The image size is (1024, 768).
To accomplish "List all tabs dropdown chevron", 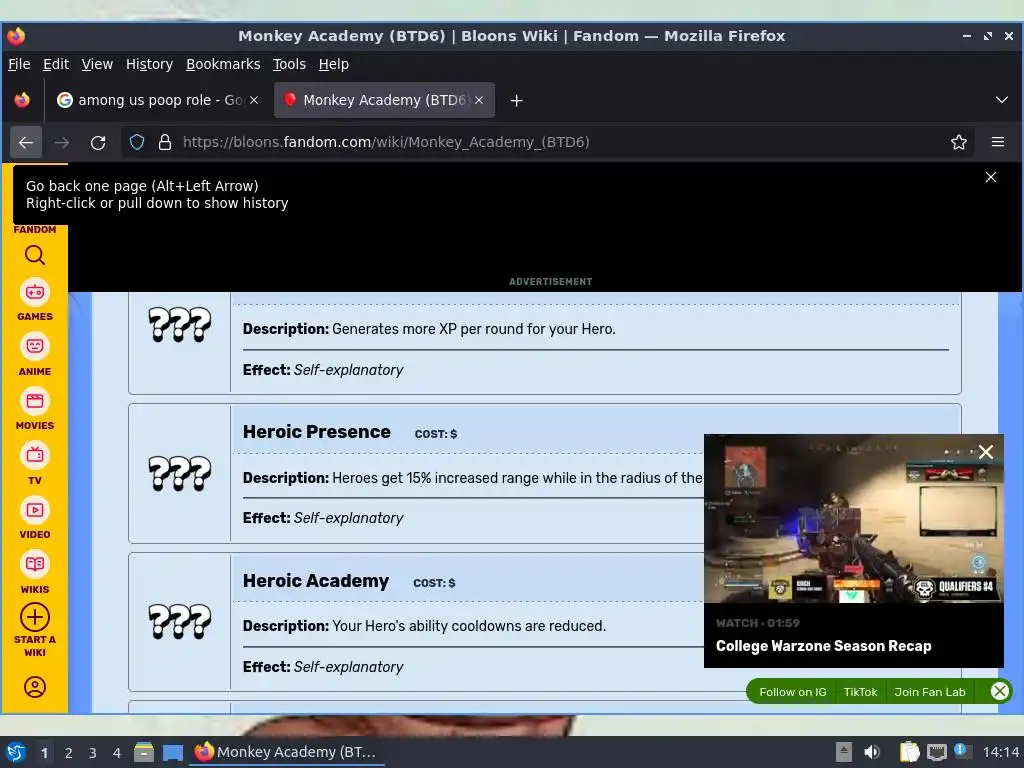I will tap(1001, 100).
